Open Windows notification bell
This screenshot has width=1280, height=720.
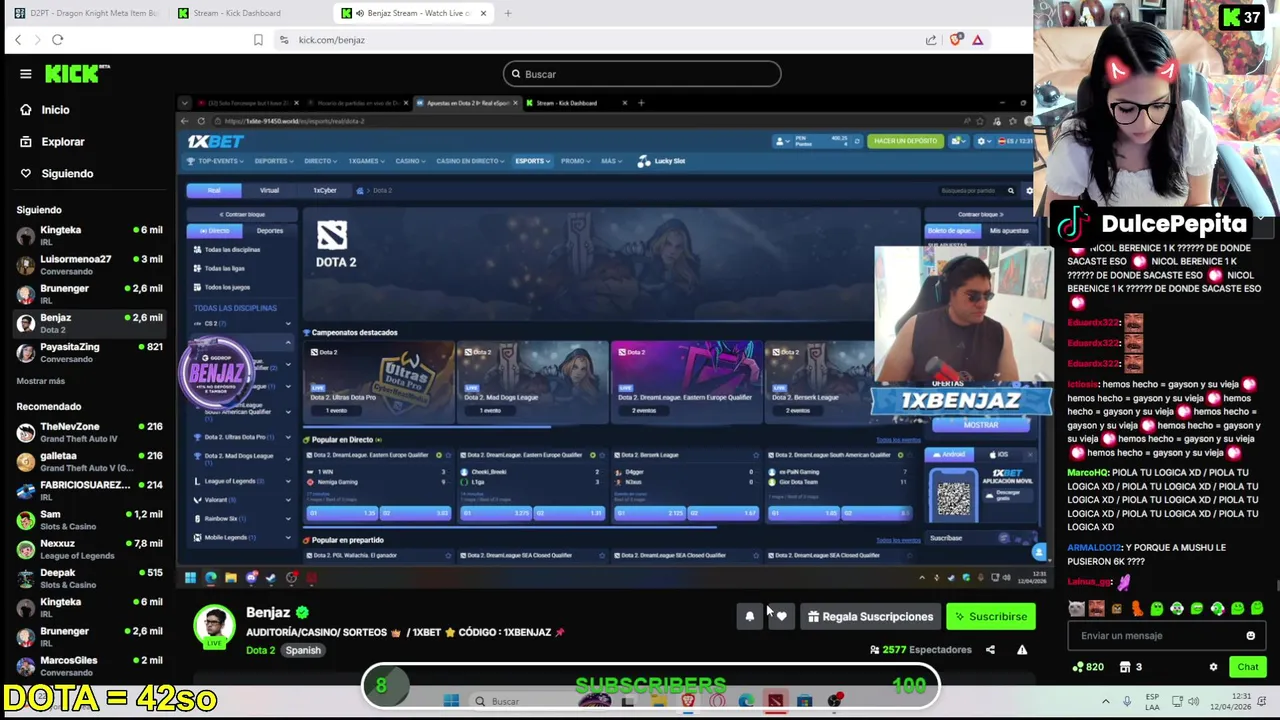(1263, 701)
